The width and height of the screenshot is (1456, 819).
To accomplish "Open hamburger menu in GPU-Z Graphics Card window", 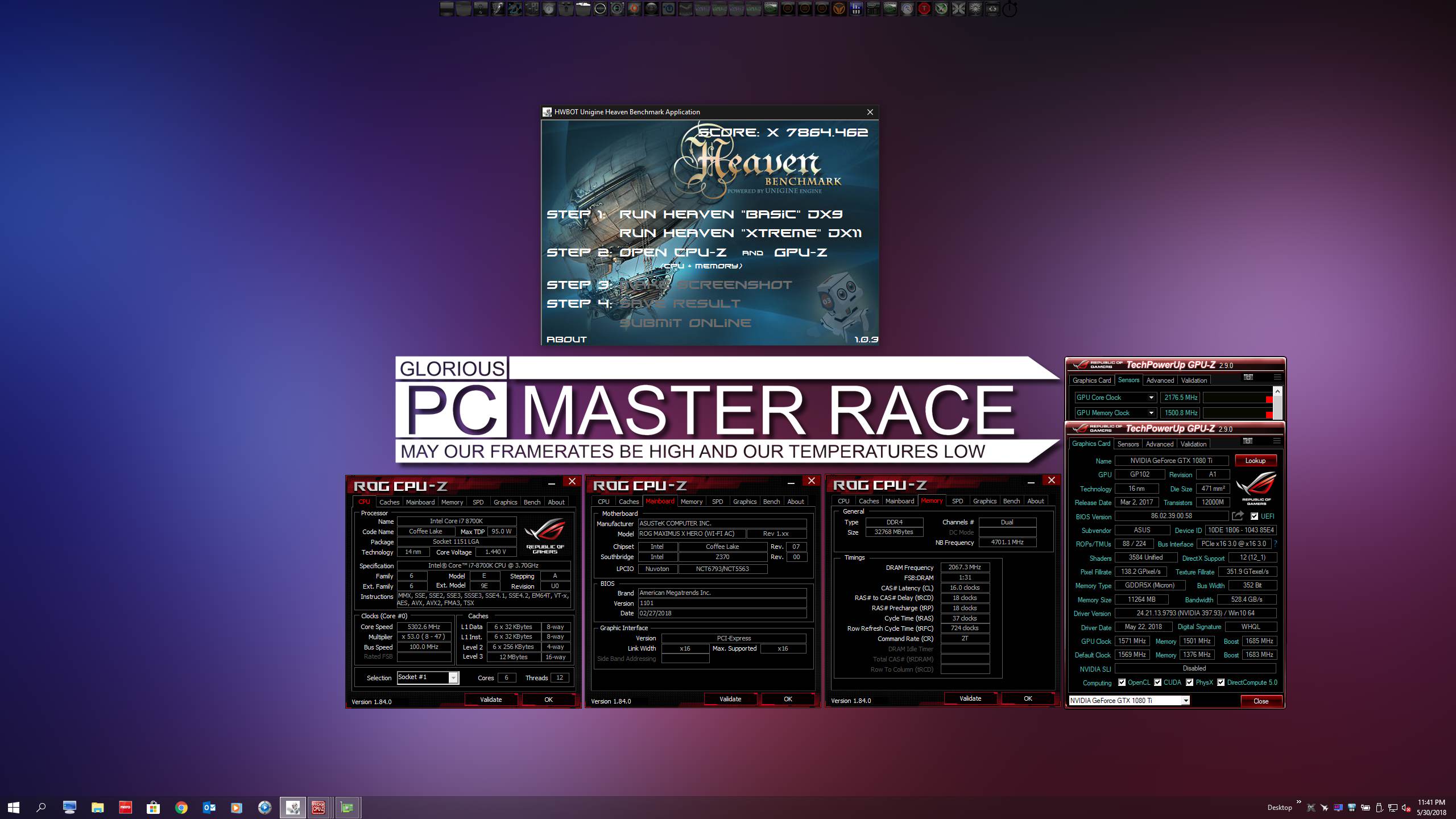I will (x=1276, y=441).
